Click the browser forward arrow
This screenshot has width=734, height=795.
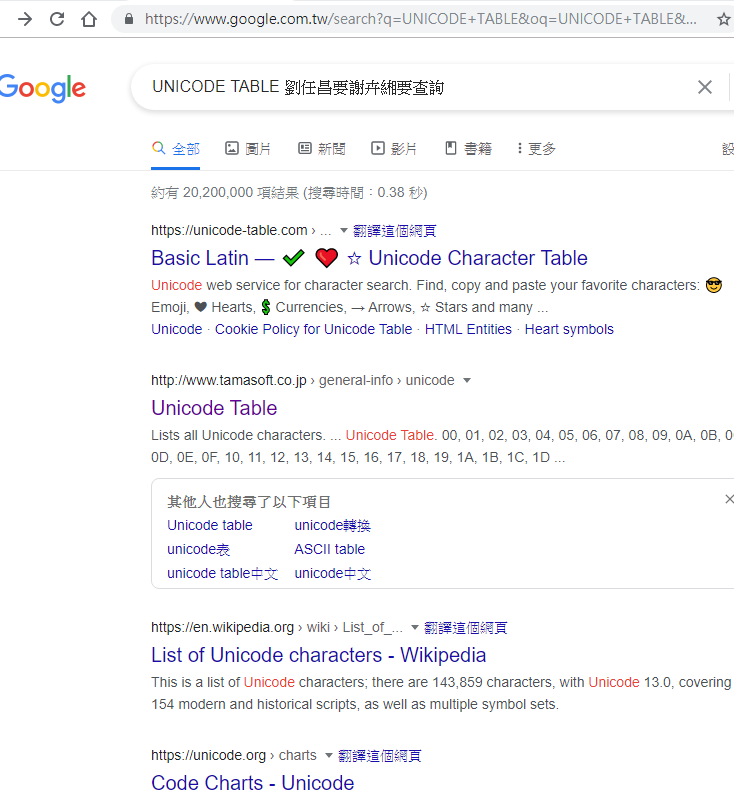click(x=24, y=19)
